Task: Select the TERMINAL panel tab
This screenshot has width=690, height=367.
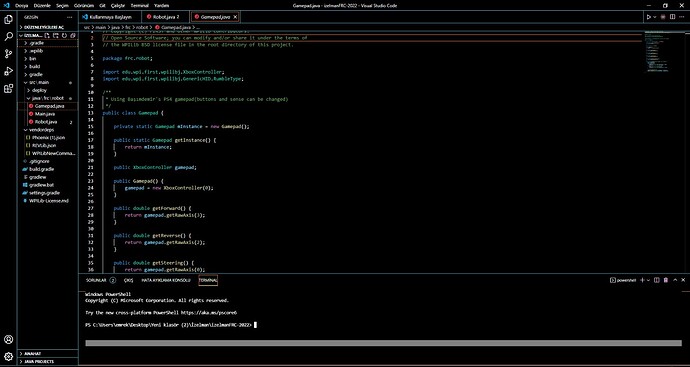Action: (208, 280)
